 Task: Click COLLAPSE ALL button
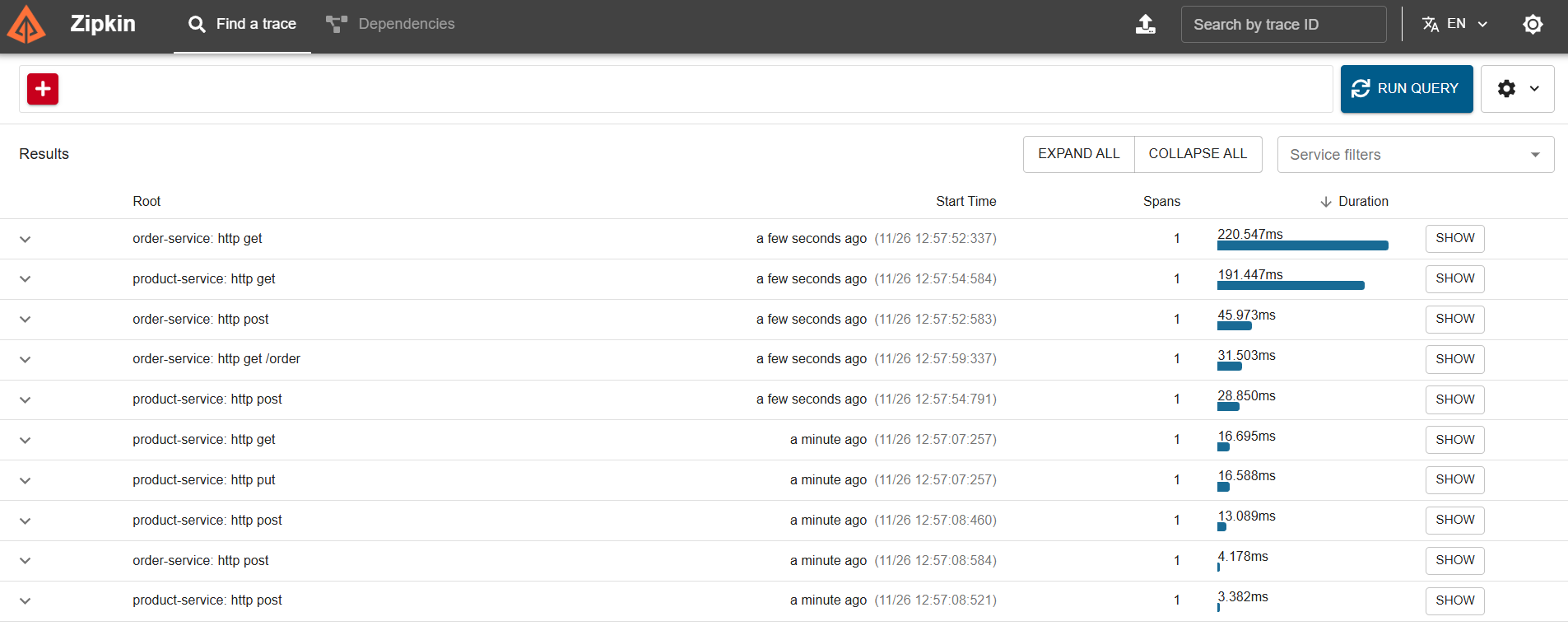pos(1198,154)
